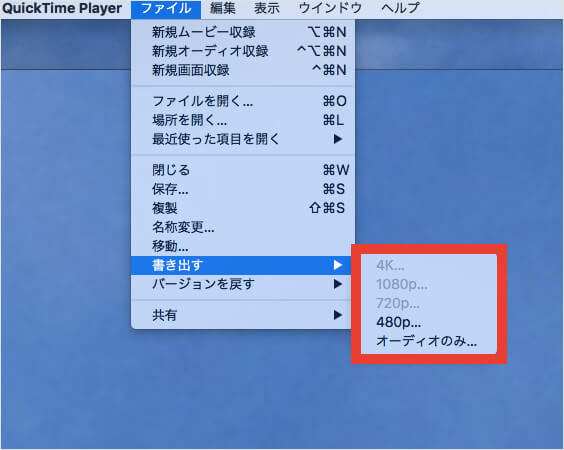Export the movie as 480p…
This screenshot has height=450, width=564.
tap(429, 322)
